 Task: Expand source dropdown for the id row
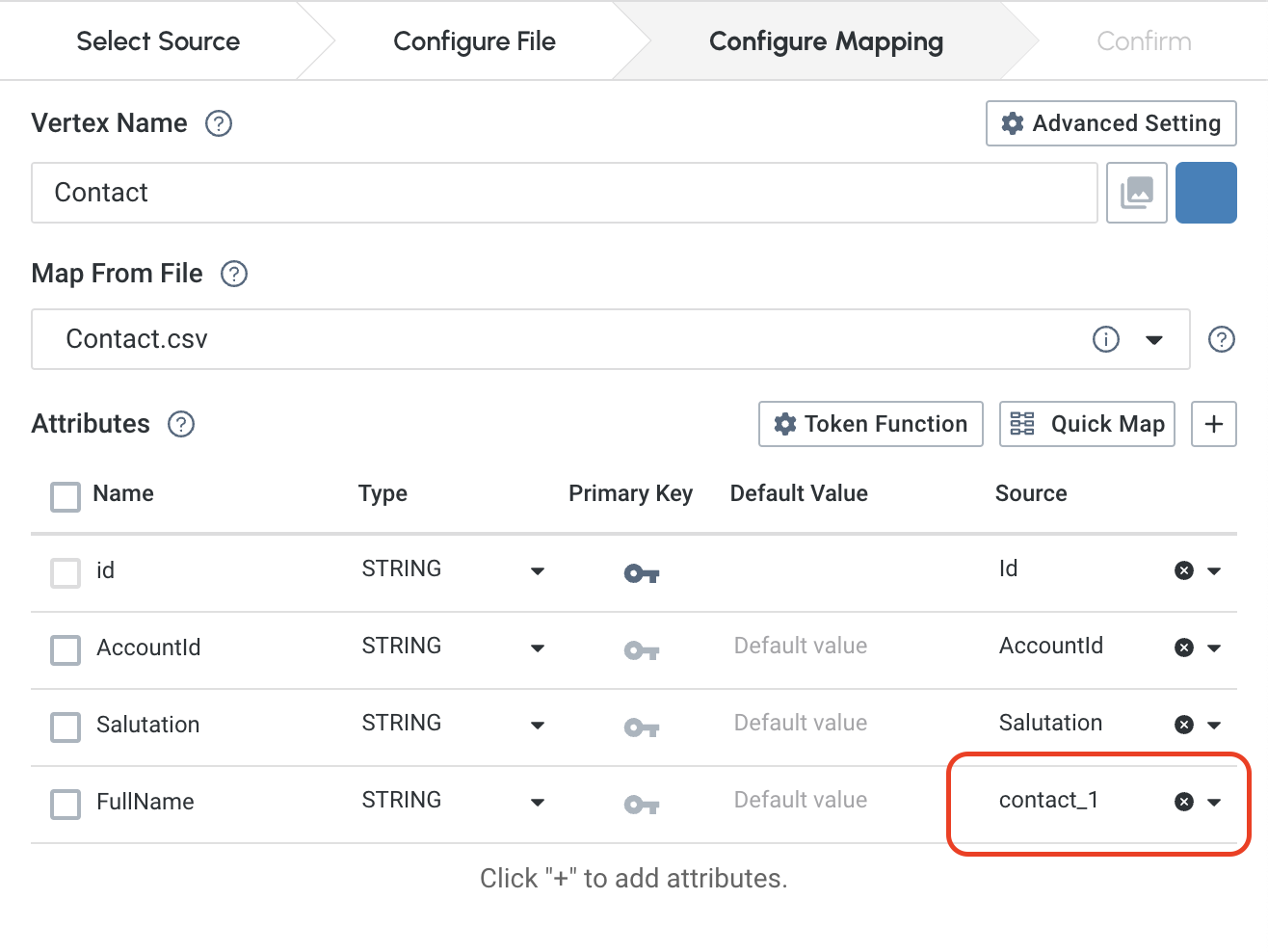tap(1214, 570)
